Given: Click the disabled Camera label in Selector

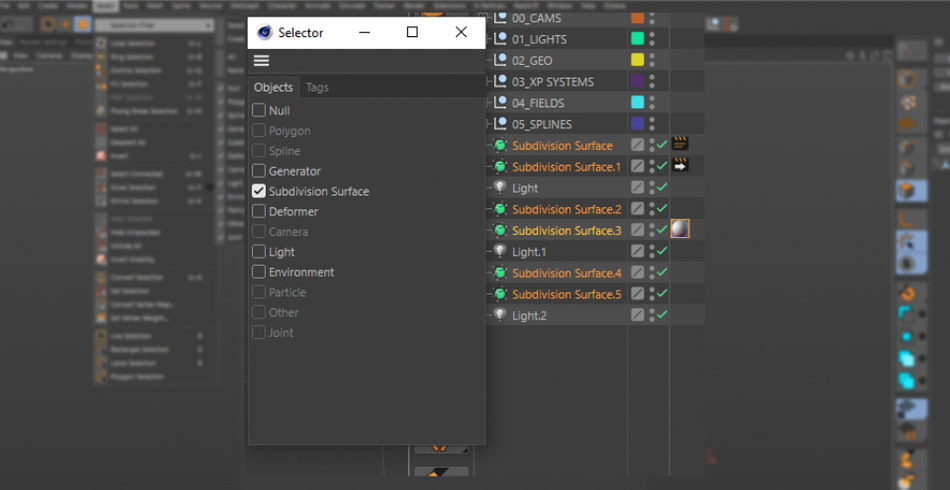Looking at the screenshot, I should click(x=288, y=231).
